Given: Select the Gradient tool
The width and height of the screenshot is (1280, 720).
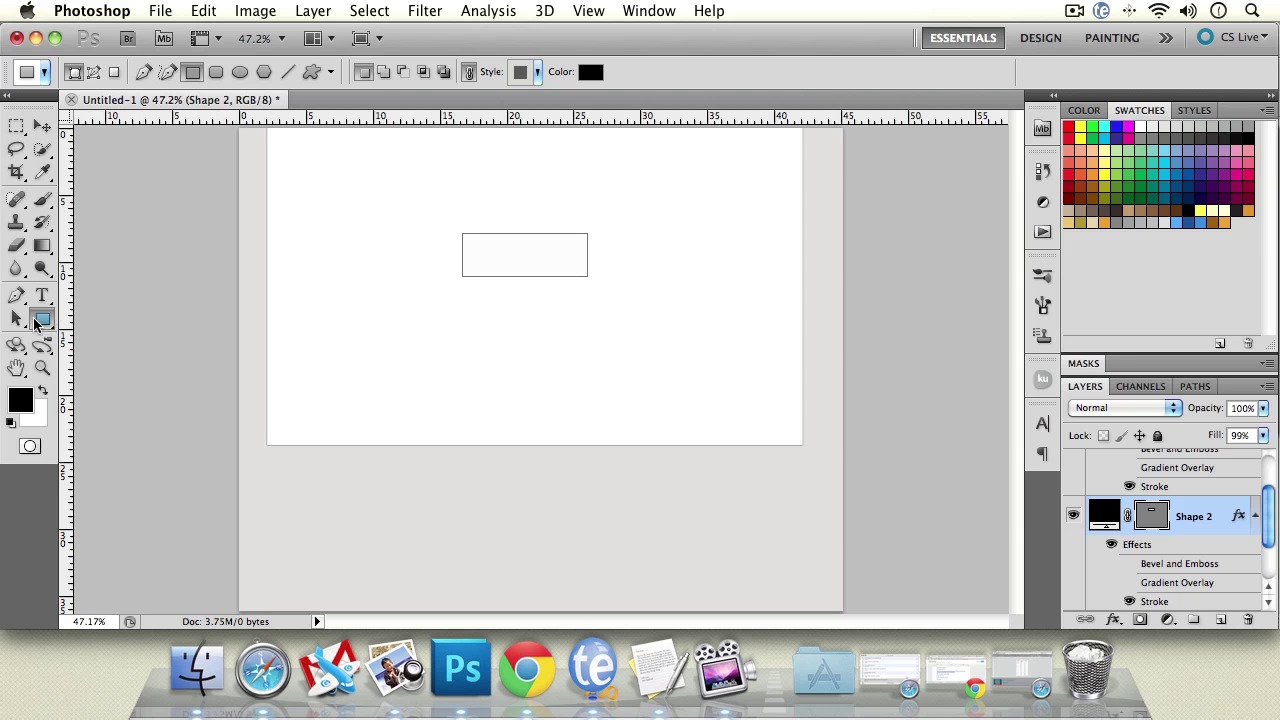Looking at the screenshot, I should (x=42, y=245).
